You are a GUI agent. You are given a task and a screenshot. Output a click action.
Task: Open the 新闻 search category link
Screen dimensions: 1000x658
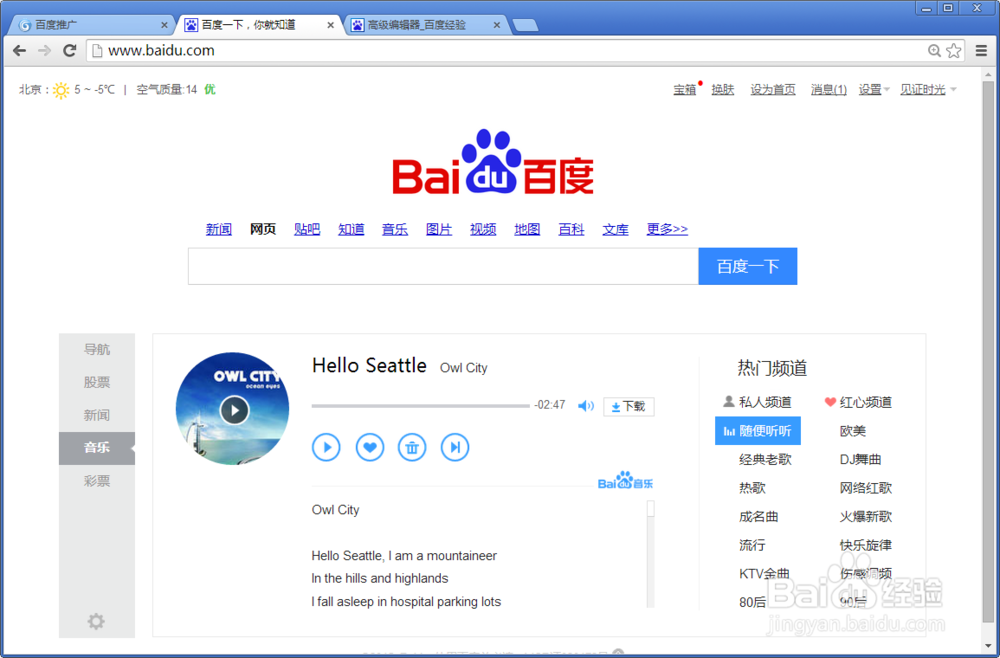pyautogui.click(x=219, y=229)
